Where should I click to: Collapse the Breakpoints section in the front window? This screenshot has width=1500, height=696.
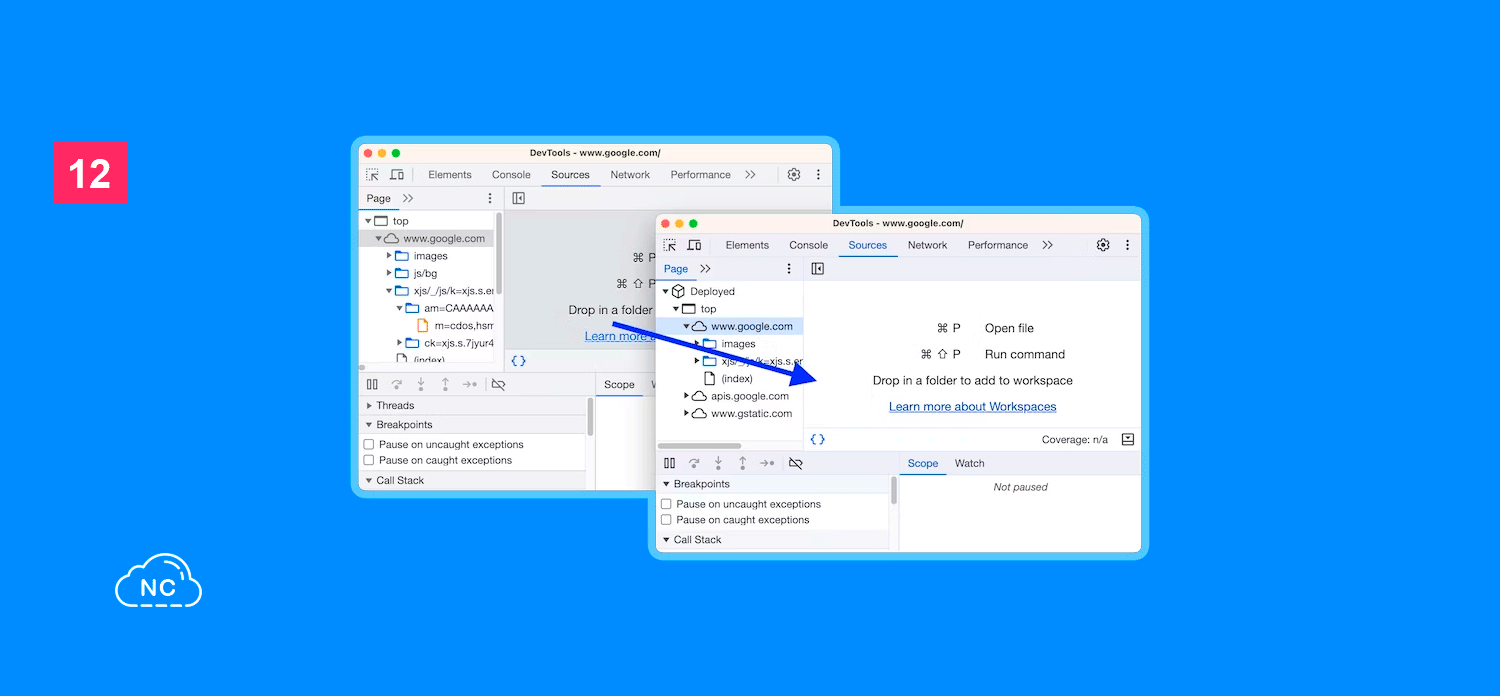click(x=665, y=484)
